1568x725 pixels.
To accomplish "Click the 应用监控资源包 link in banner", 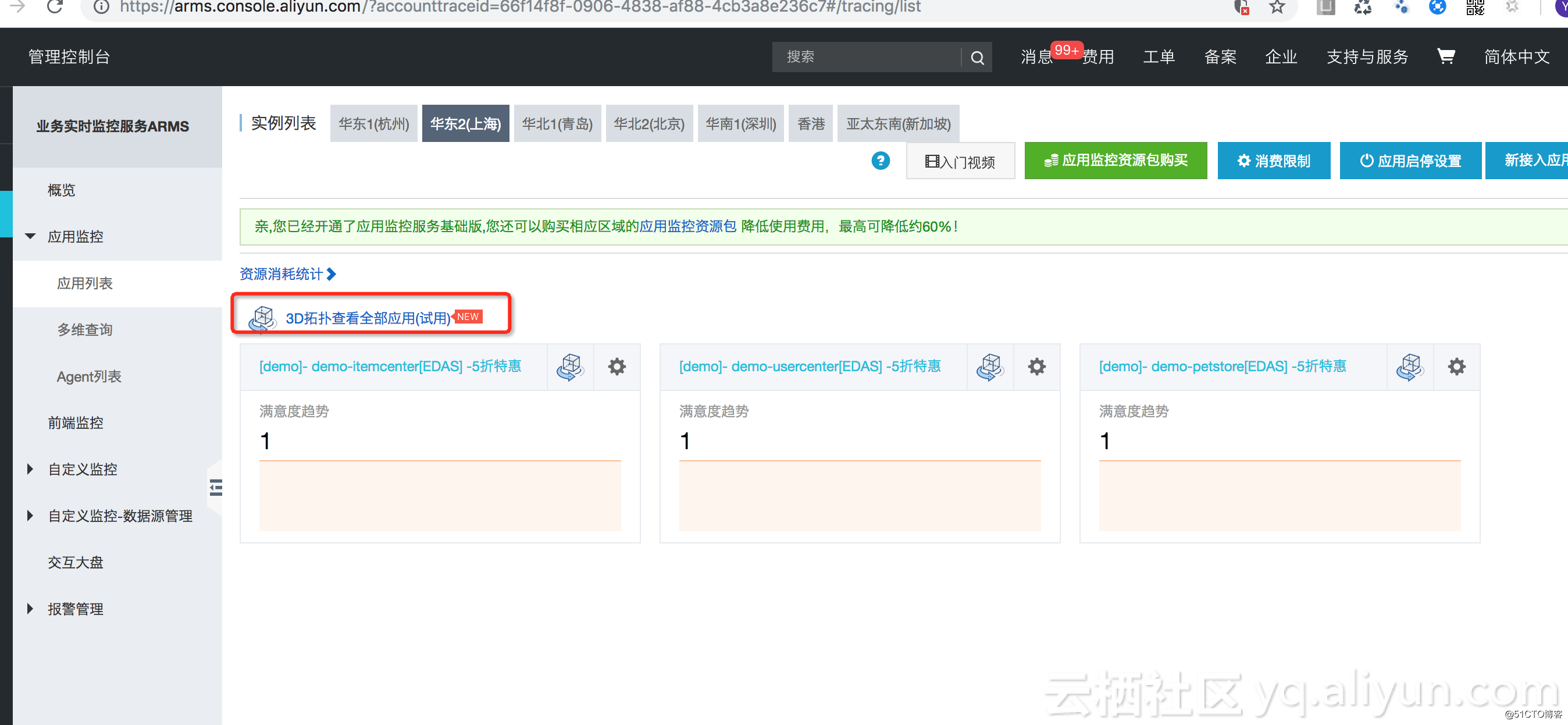I will click(688, 226).
